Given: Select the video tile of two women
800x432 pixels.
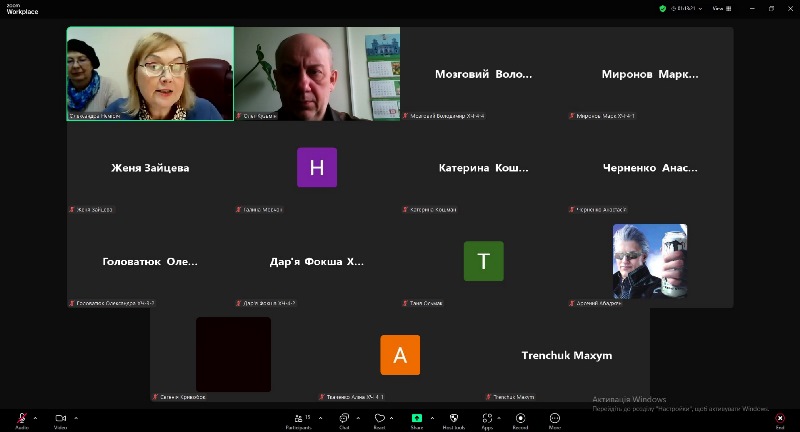Looking at the screenshot, I should click(x=150, y=74).
